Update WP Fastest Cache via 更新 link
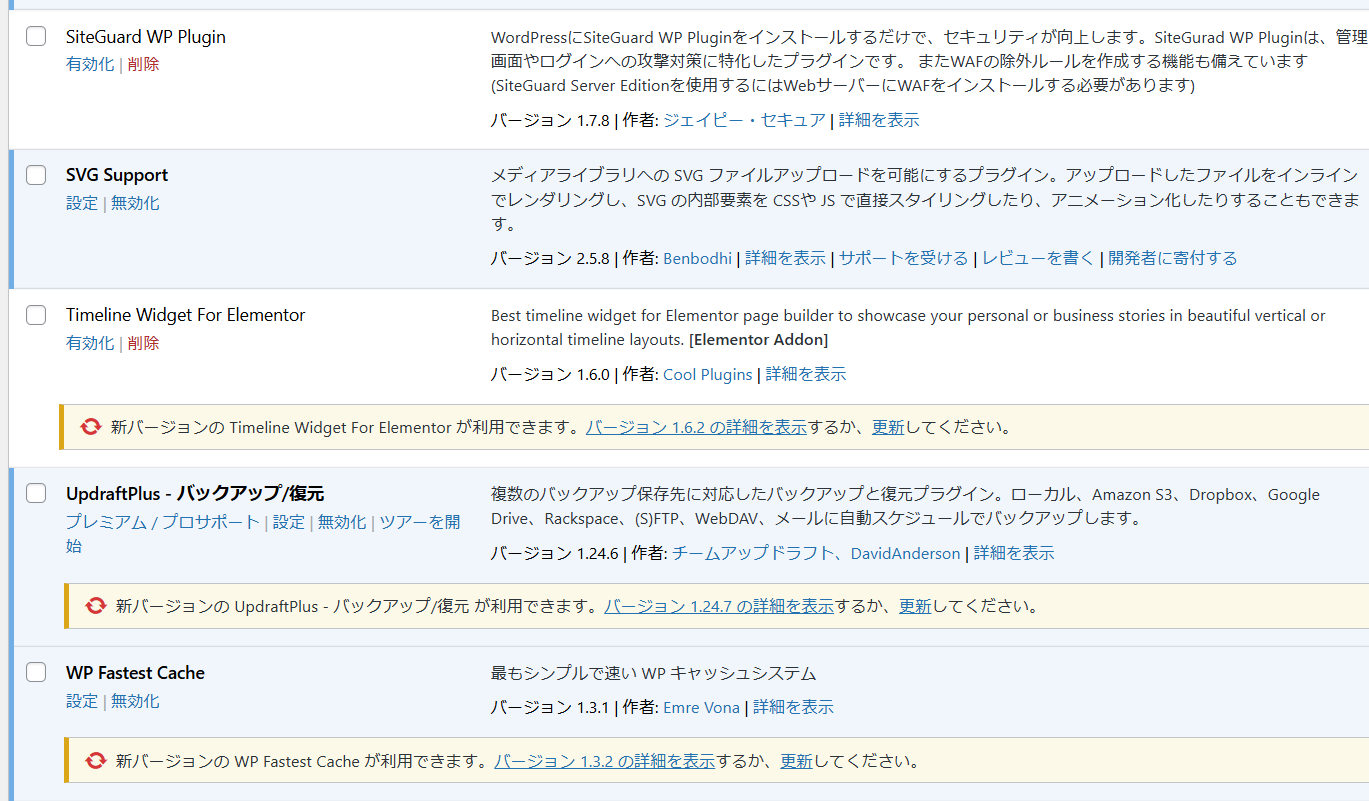1369x801 pixels. coord(797,761)
